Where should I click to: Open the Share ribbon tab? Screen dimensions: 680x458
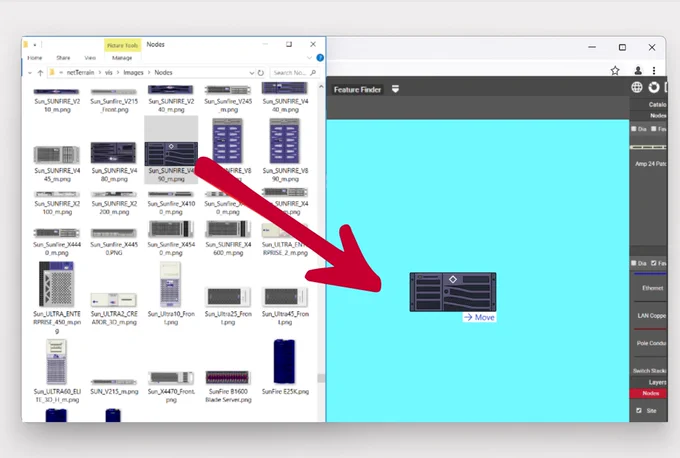coord(63,58)
